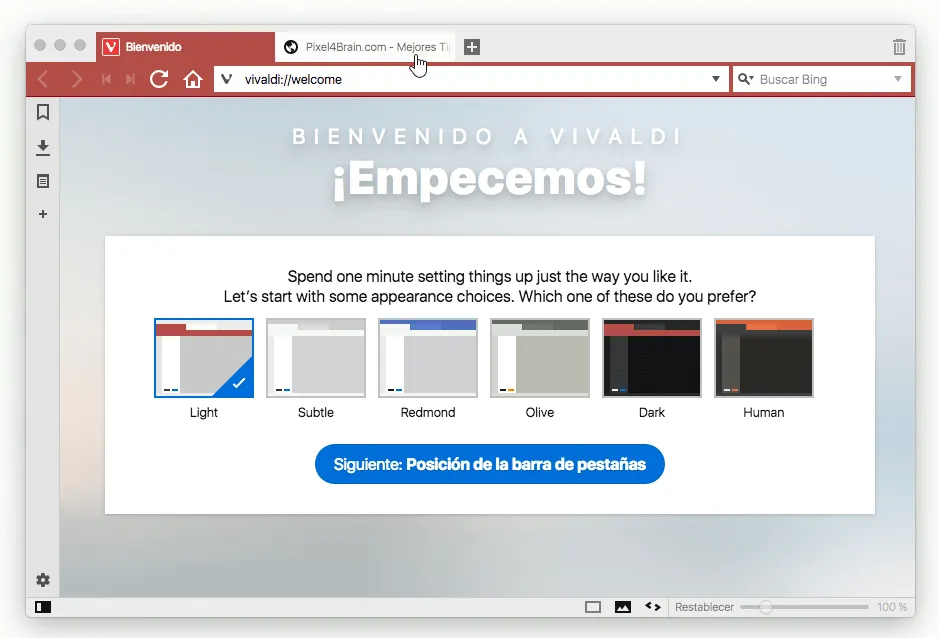Open the Notes panel icon

tap(43, 181)
